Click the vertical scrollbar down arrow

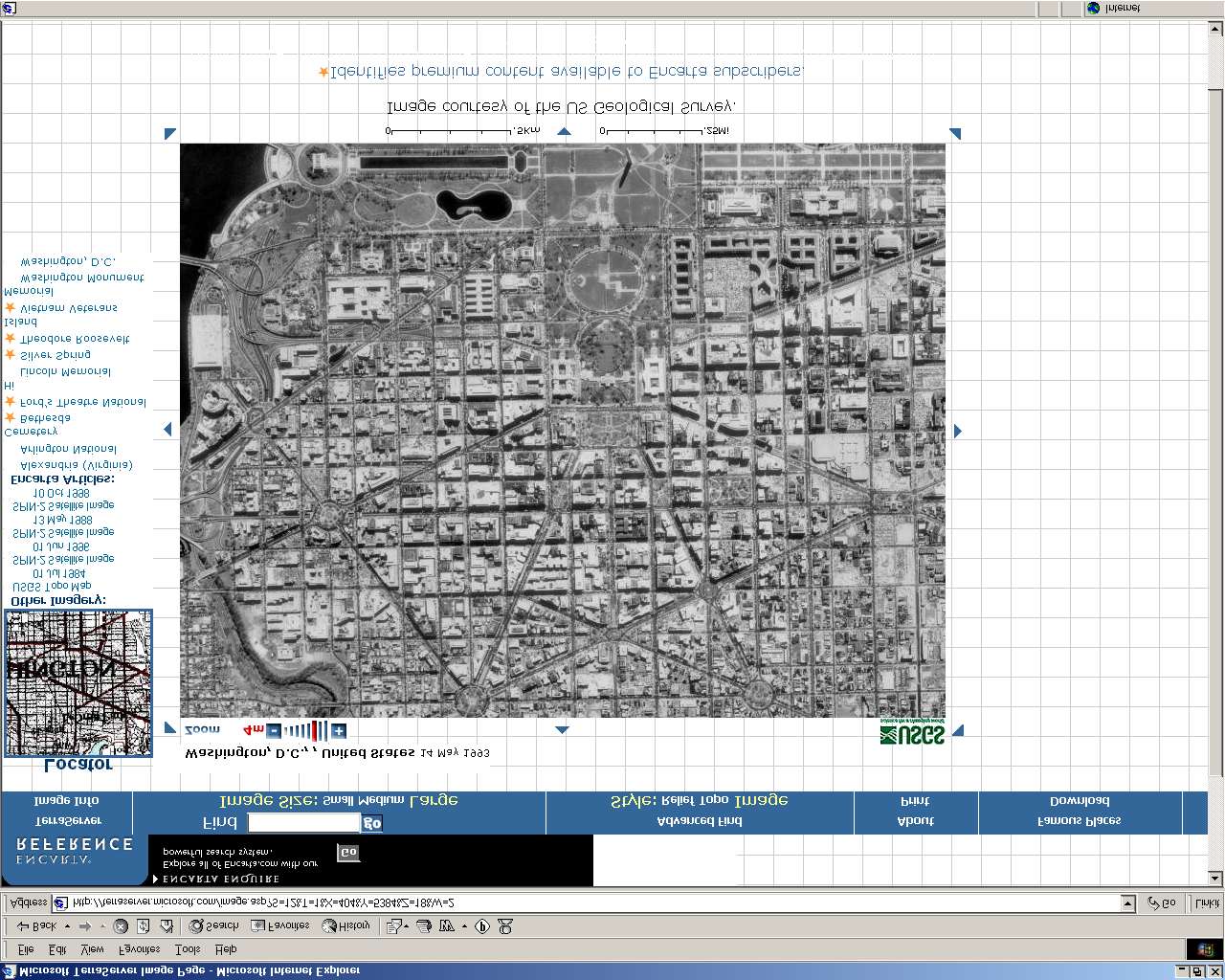[x=1216, y=879]
